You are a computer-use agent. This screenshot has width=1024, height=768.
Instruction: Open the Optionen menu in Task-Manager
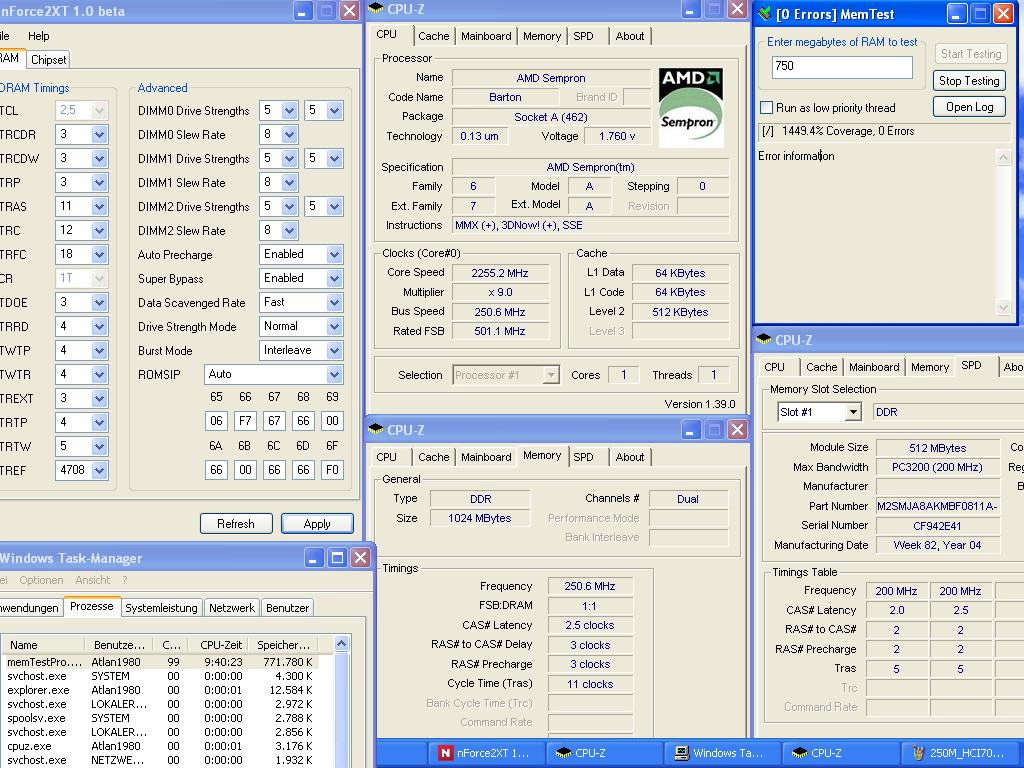41,580
